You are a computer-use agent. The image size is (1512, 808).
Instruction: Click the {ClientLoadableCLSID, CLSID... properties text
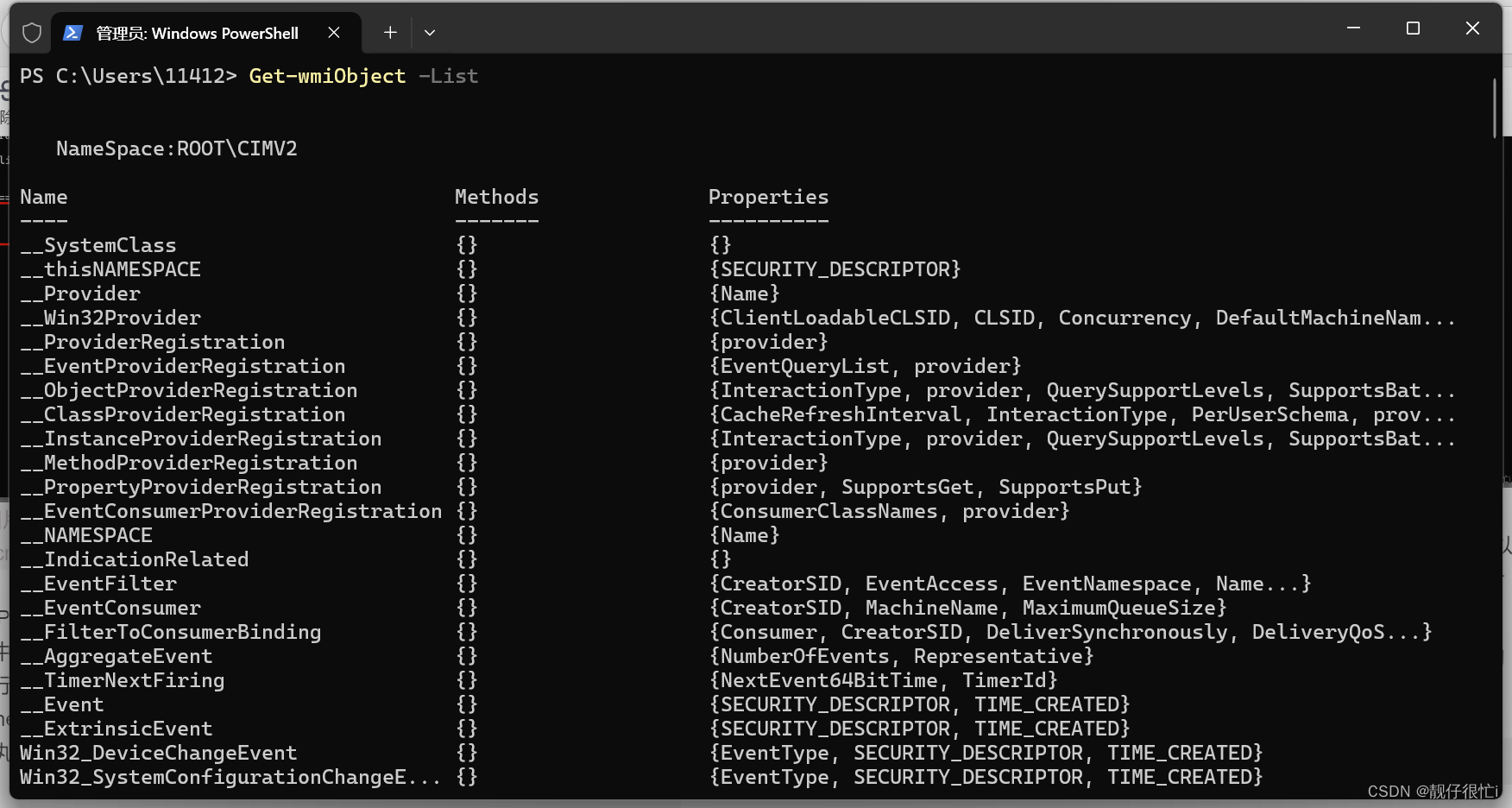1082,318
